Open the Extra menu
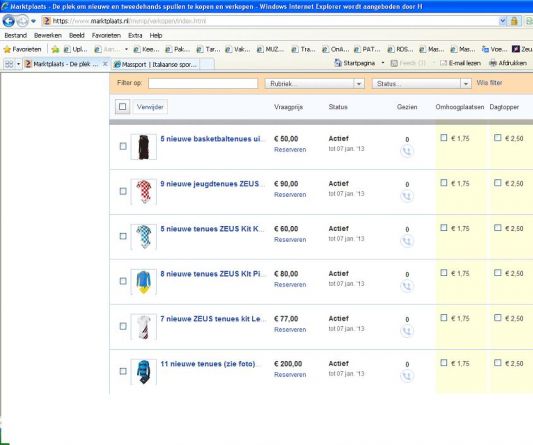The width and height of the screenshot is (533, 445). (x=135, y=35)
